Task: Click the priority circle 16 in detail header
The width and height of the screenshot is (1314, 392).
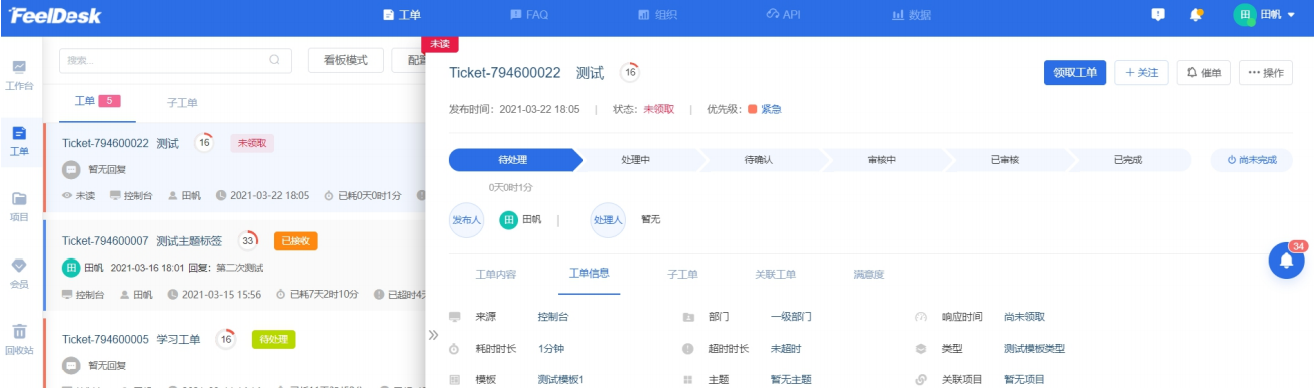Action: coord(629,72)
